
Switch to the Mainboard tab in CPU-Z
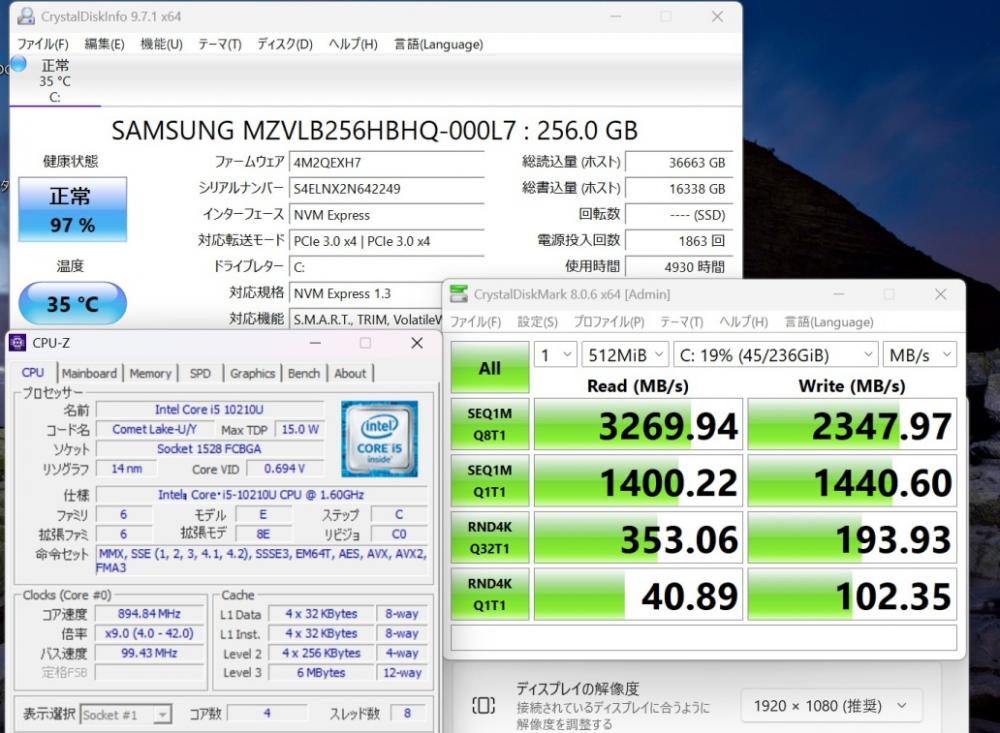89,373
